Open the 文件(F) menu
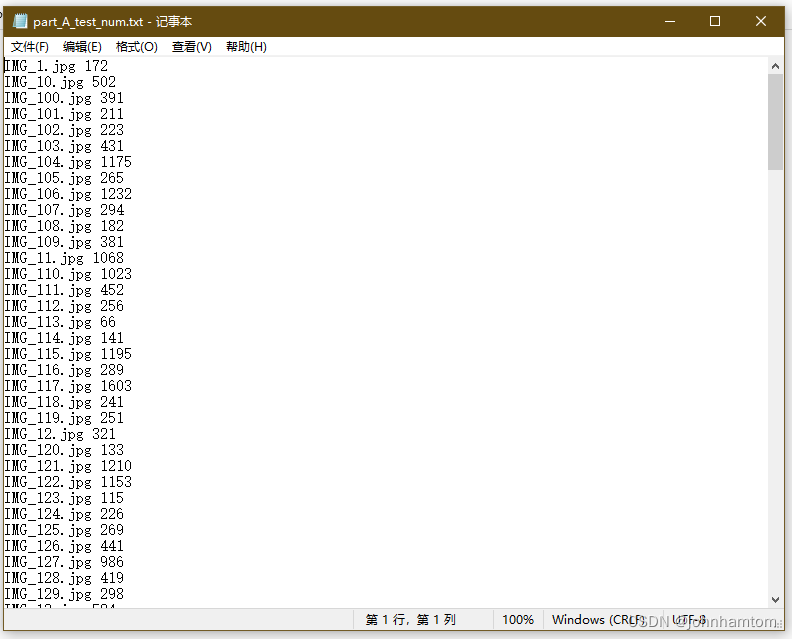The width and height of the screenshot is (792, 639). (x=30, y=47)
